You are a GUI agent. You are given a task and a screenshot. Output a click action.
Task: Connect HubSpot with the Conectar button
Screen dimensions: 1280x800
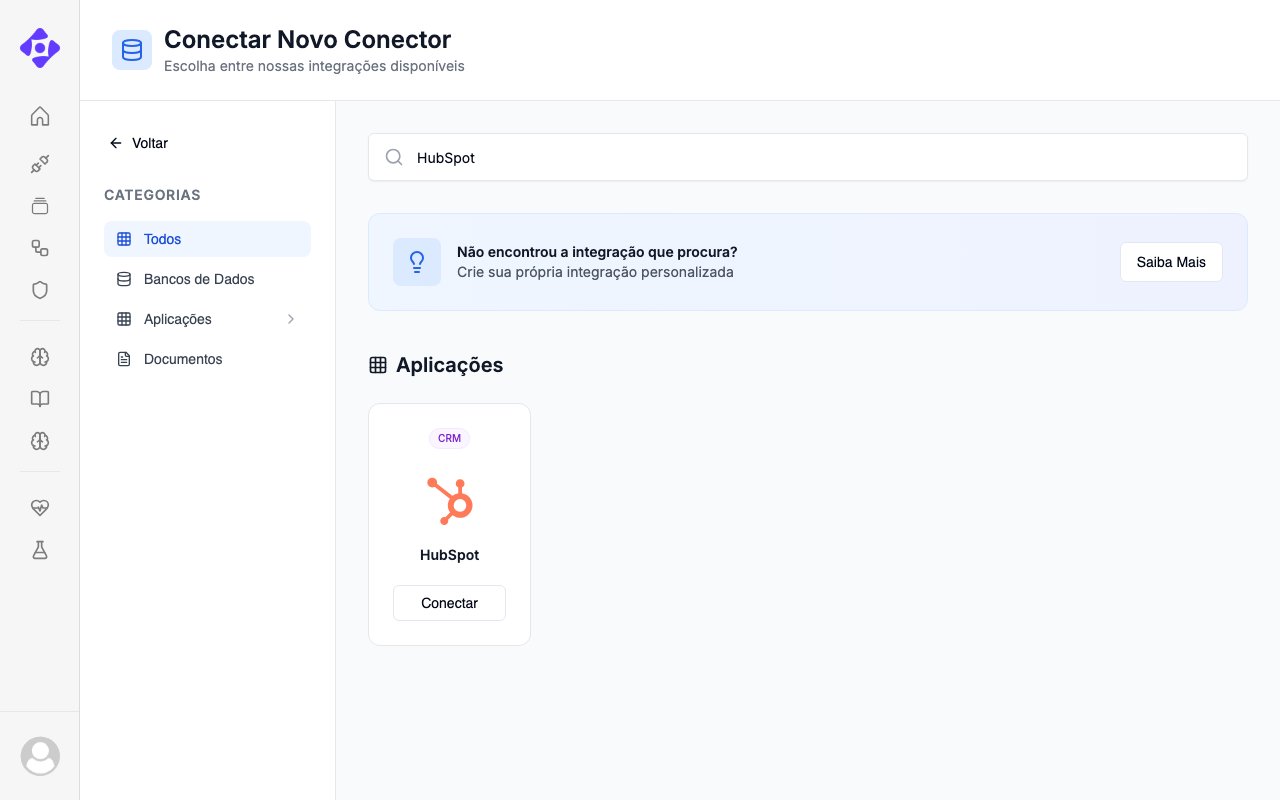449,603
